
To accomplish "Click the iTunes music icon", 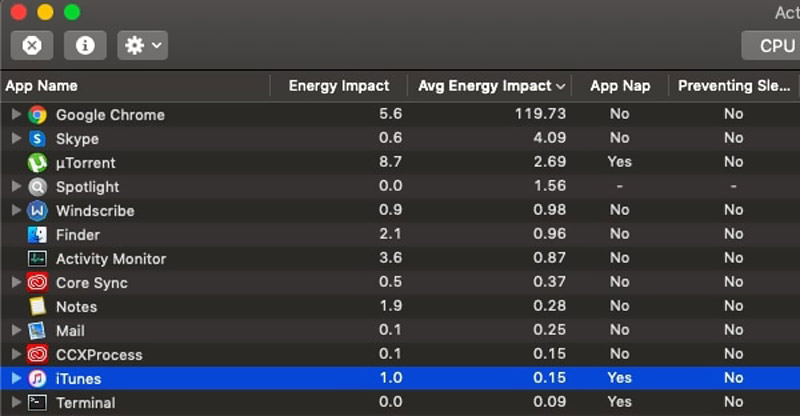I will 38,379.
